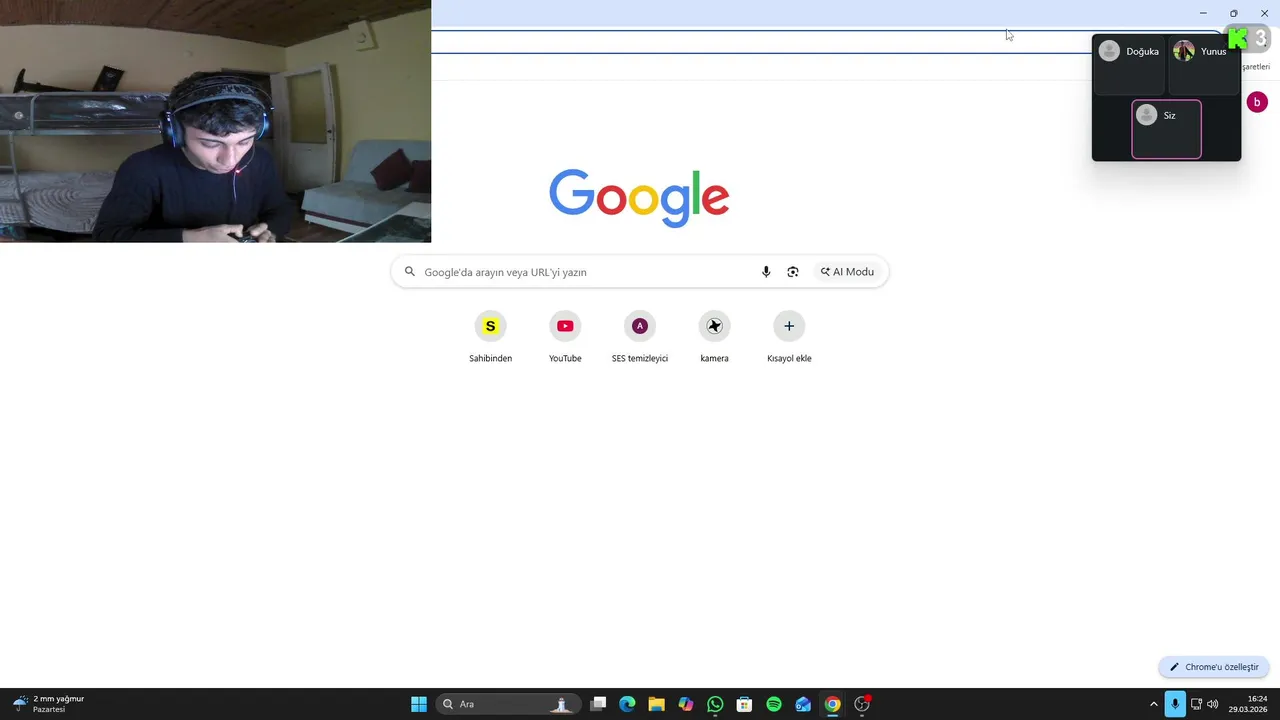Click the webcam overlay video
1280x720 pixels.
(x=215, y=121)
